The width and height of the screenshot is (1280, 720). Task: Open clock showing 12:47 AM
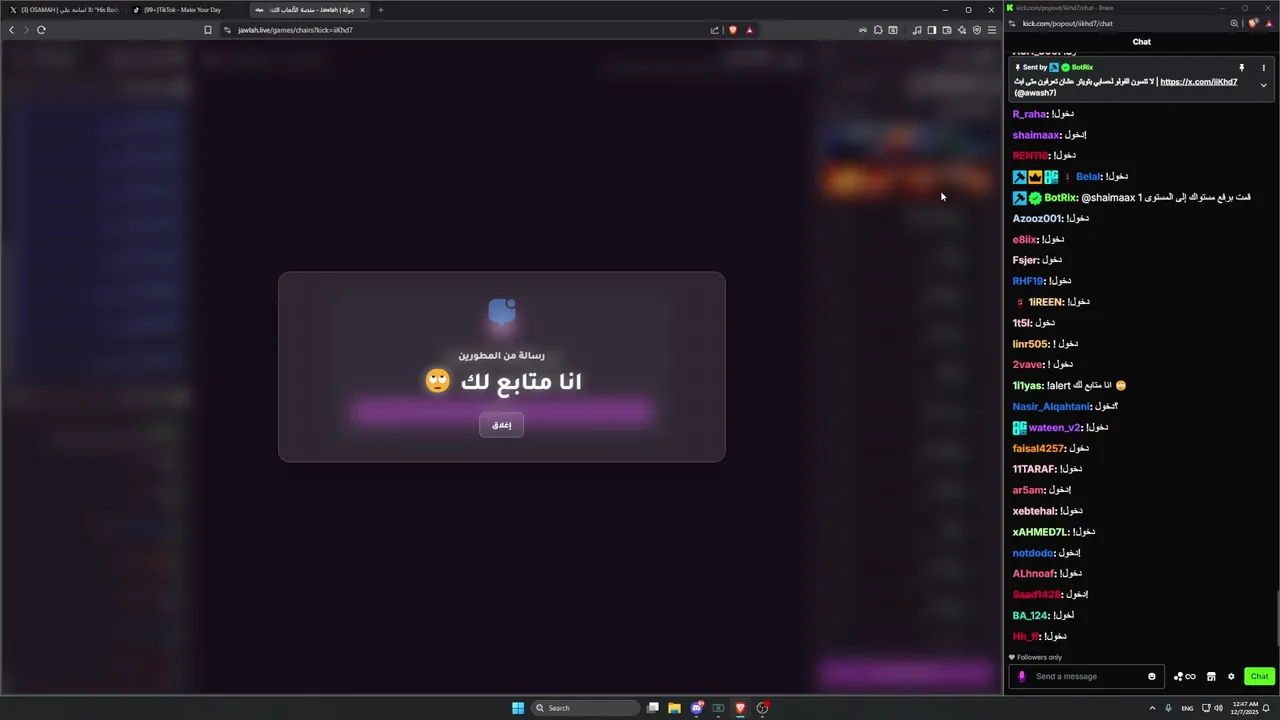1244,708
